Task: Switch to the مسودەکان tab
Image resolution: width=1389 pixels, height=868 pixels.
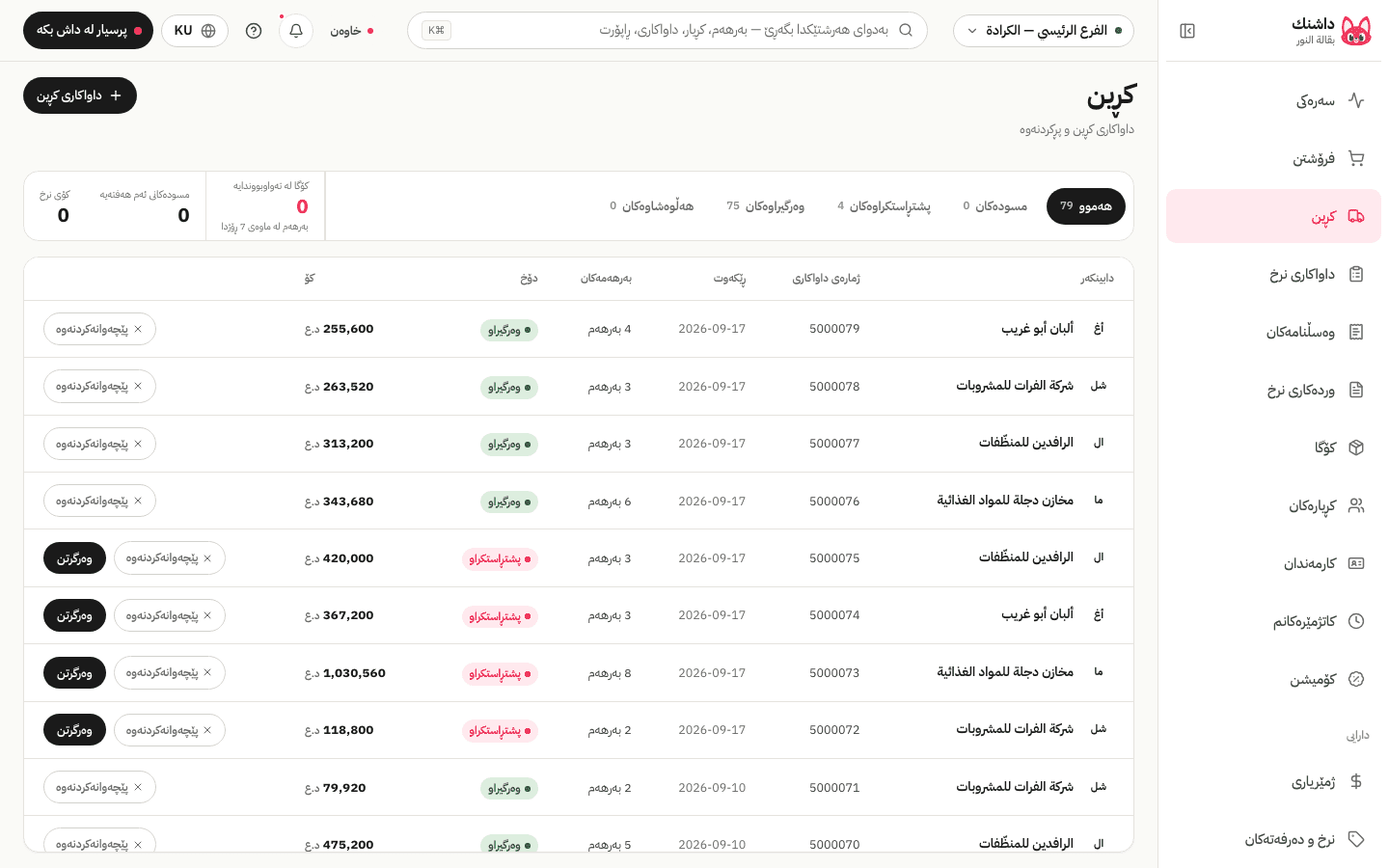Action: [x=994, y=206]
